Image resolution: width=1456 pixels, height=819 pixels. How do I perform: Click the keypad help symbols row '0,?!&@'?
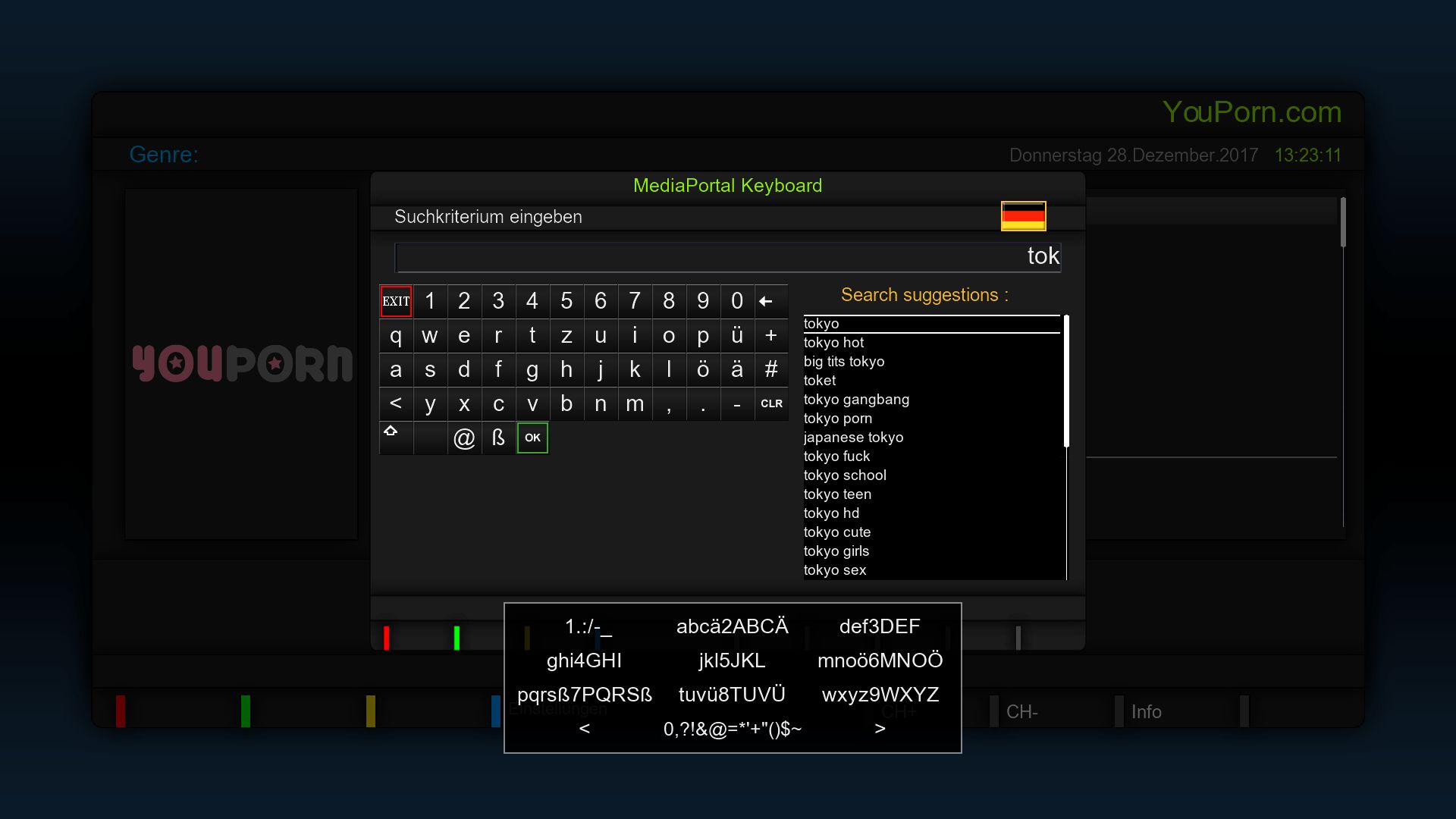732,729
